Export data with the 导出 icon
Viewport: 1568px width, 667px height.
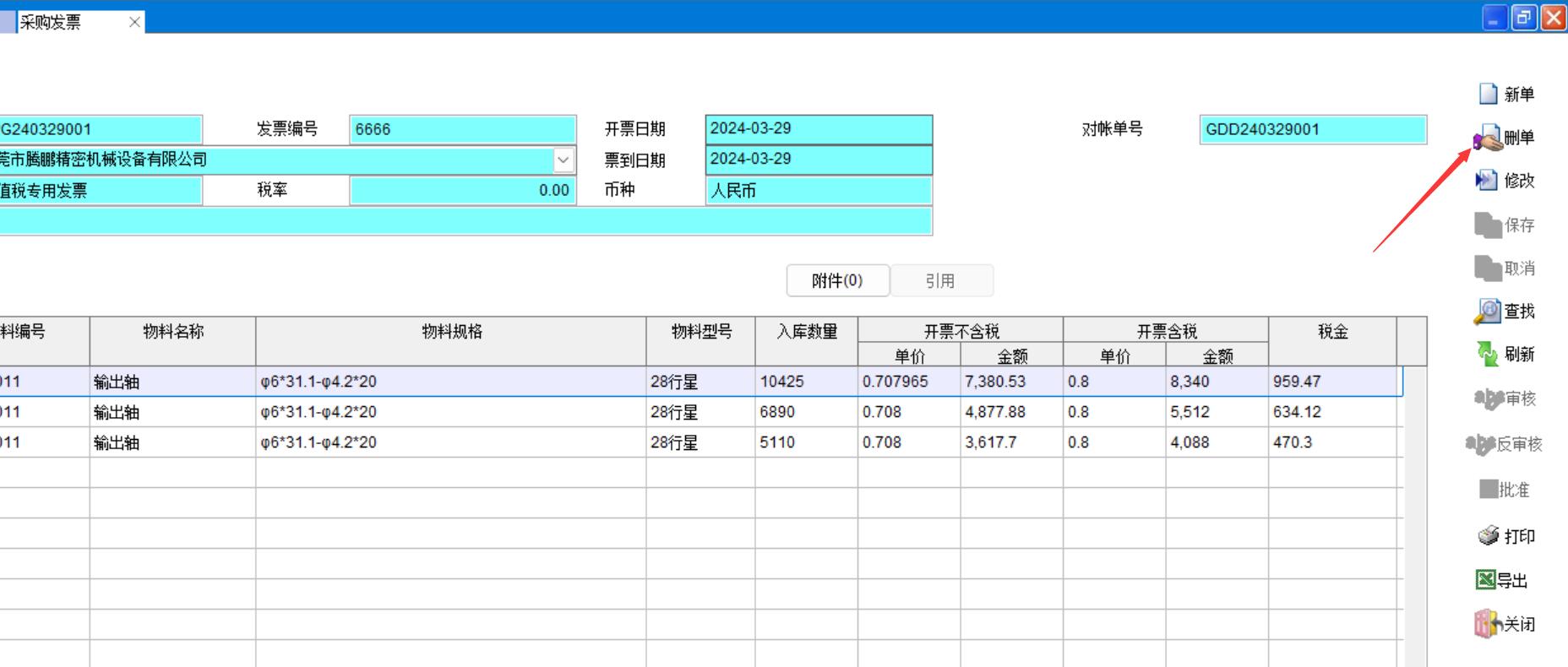pyautogui.click(x=1486, y=580)
